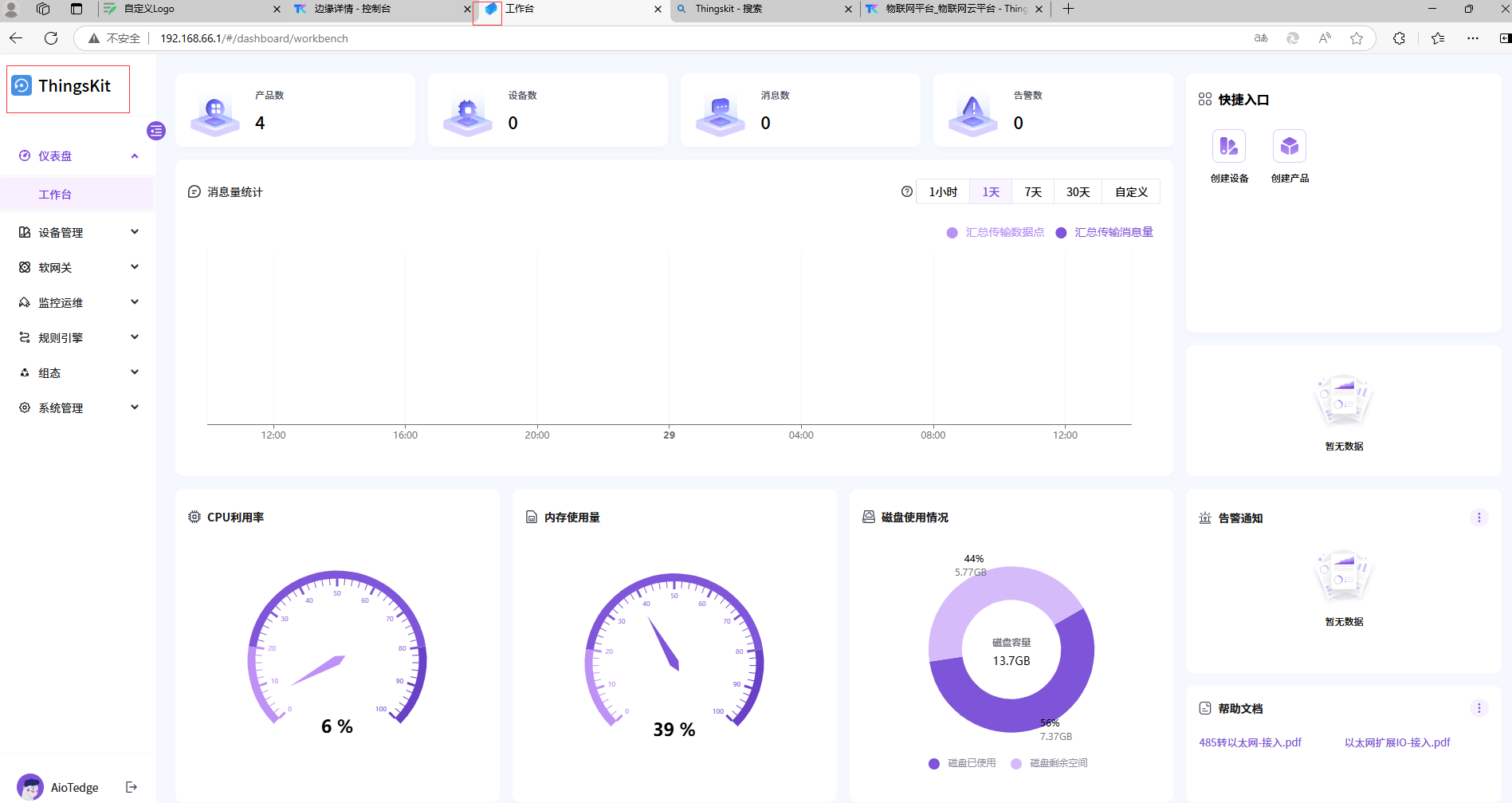
Task: Click the browser read aloud icon
Action: 1325,38
